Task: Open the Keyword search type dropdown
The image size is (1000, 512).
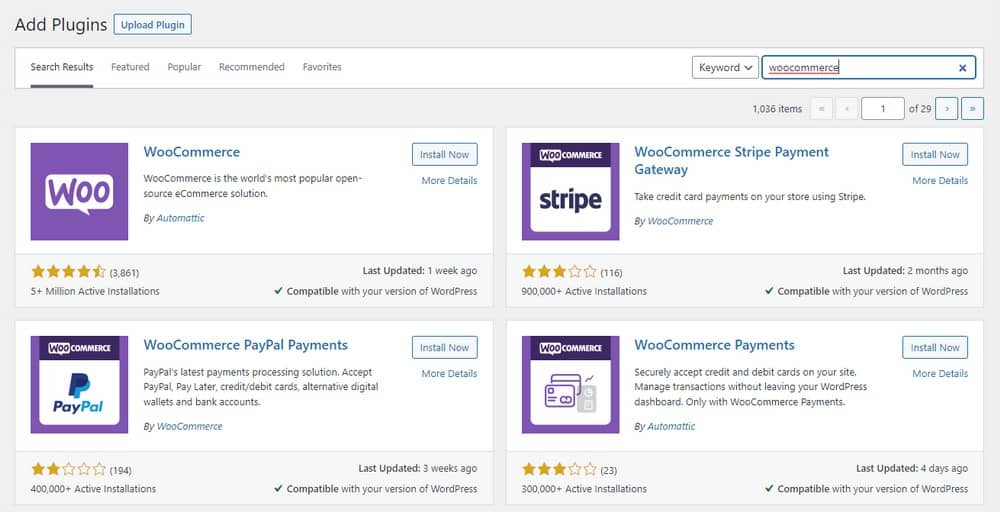Action: (x=725, y=68)
